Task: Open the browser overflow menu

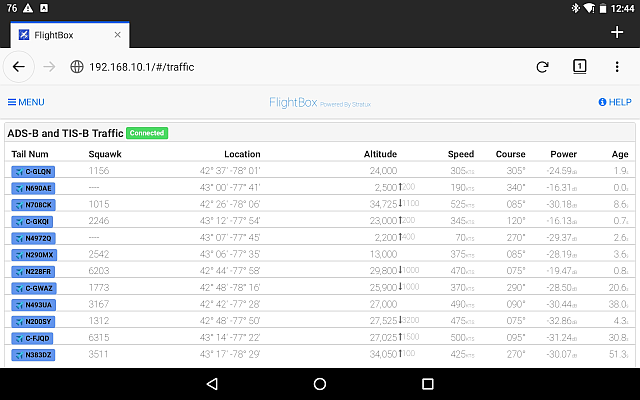Action: 616,67
